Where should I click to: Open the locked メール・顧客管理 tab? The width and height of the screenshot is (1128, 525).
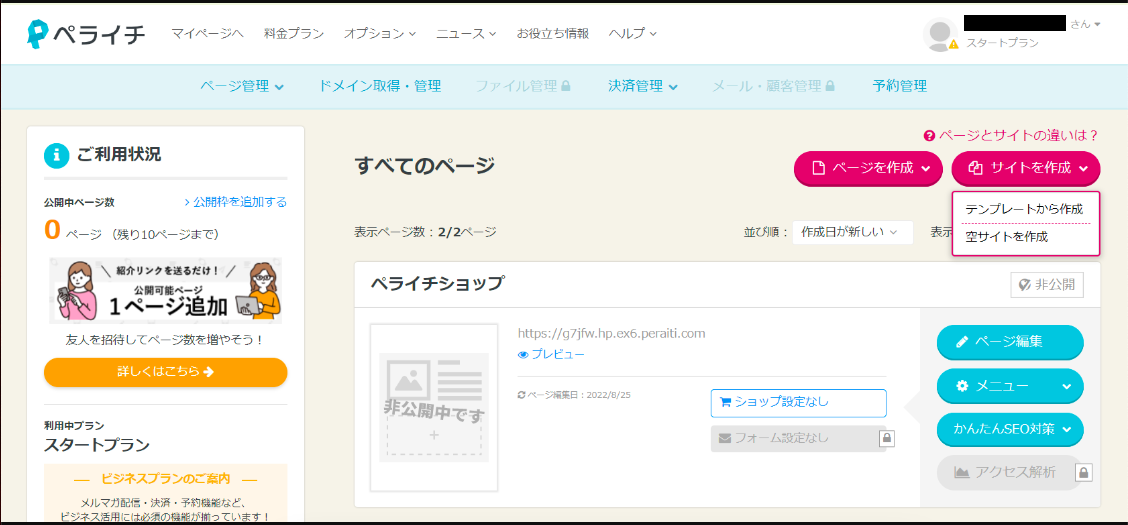click(773, 86)
